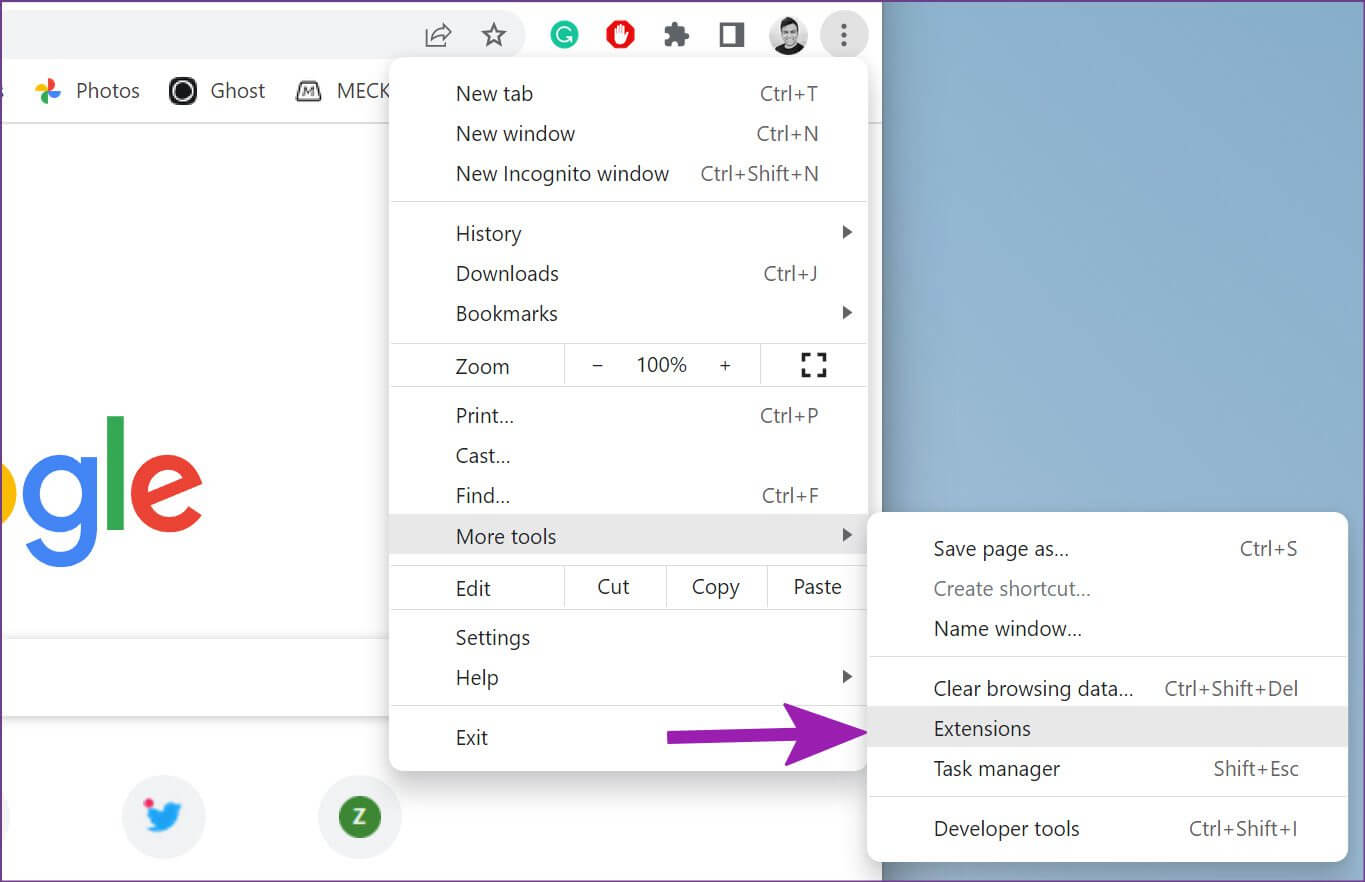
Task: Click the Google search box
Action: 195,677
